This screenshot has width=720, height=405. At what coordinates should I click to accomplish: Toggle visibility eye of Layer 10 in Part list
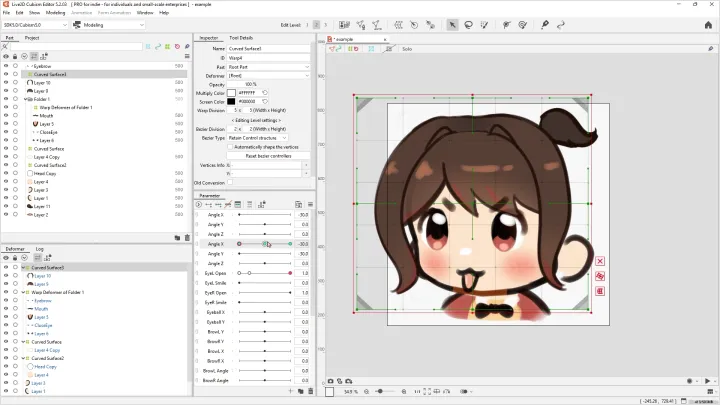6,83
